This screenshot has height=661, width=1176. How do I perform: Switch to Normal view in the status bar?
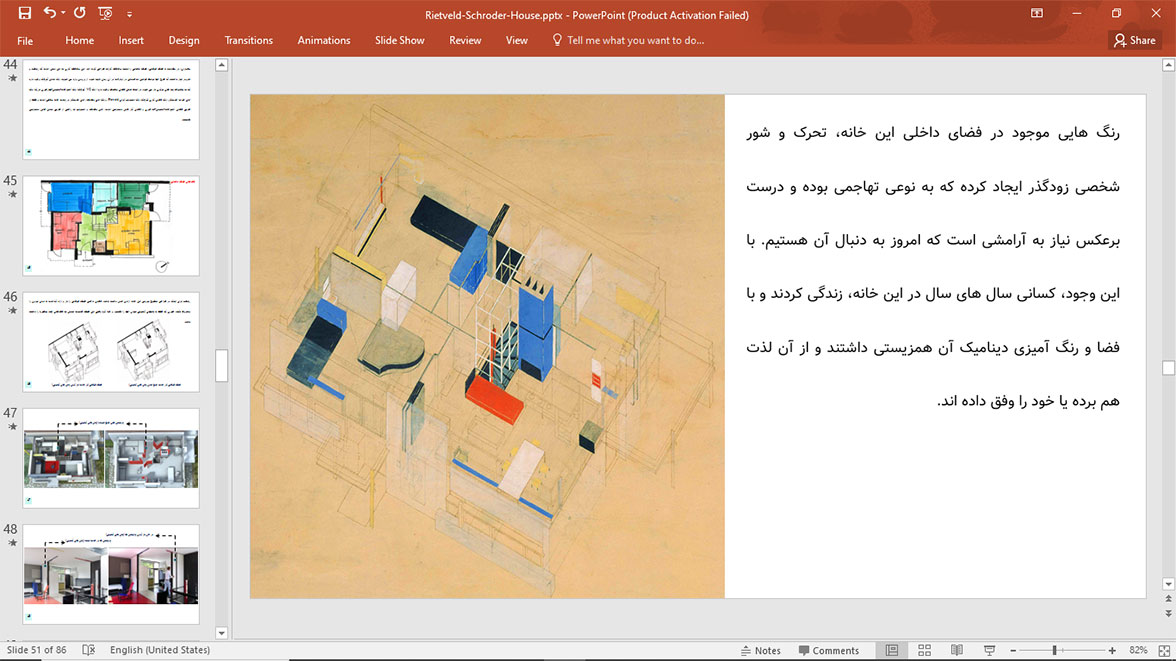[x=892, y=650]
